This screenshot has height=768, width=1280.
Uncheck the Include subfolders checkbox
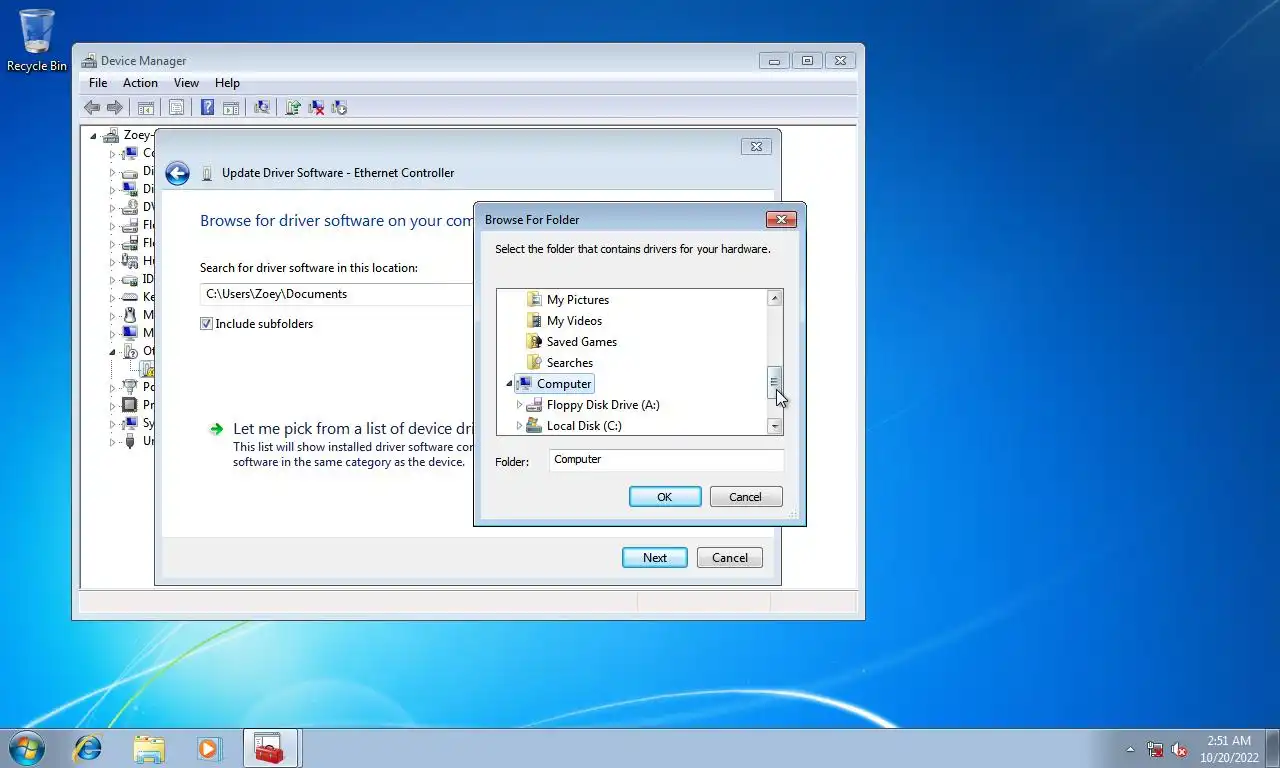point(206,324)
